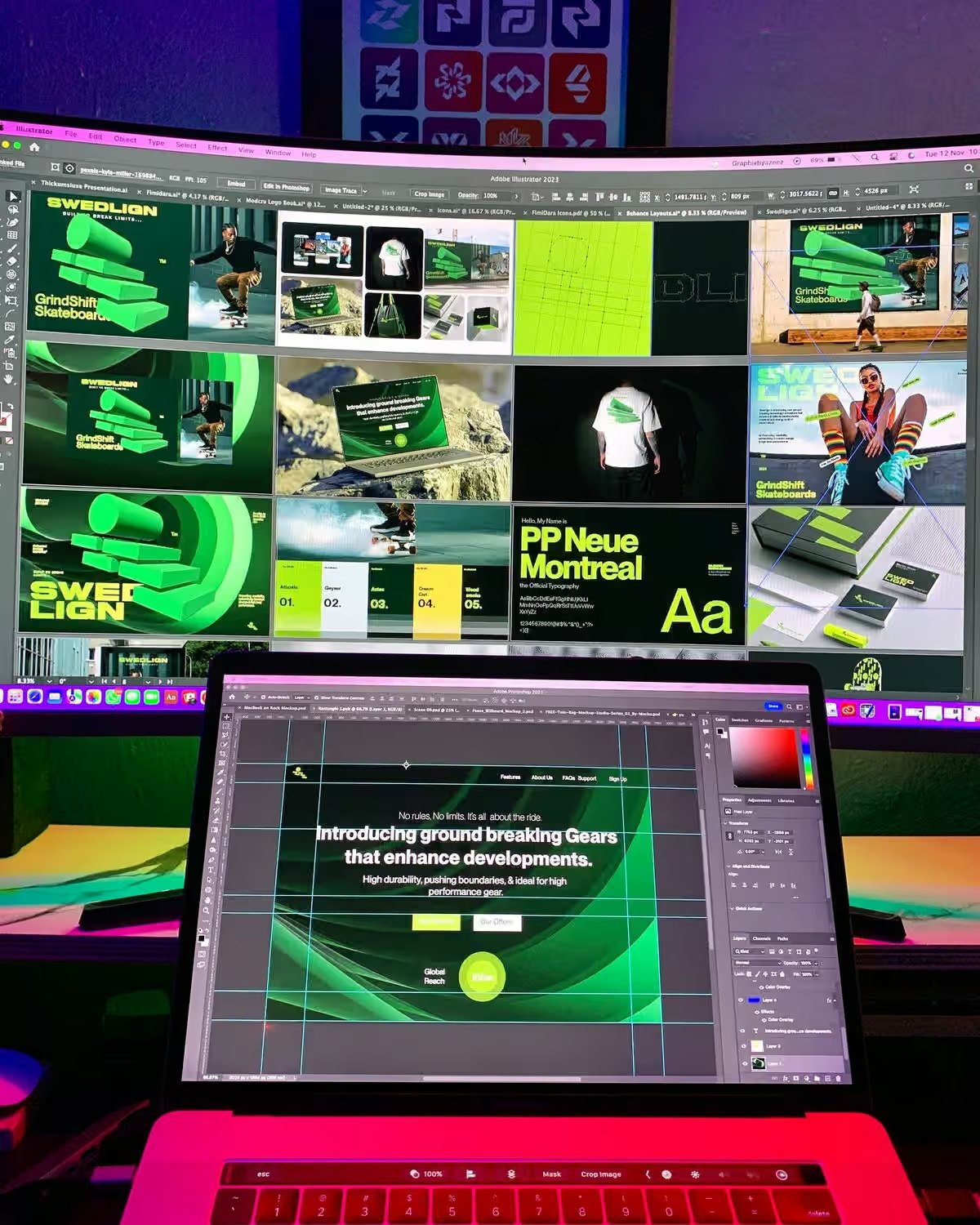The width and height of the screenshot is (980, 1225).
Task: Open Illustrator's Object menu
Action: coord(125,139)
